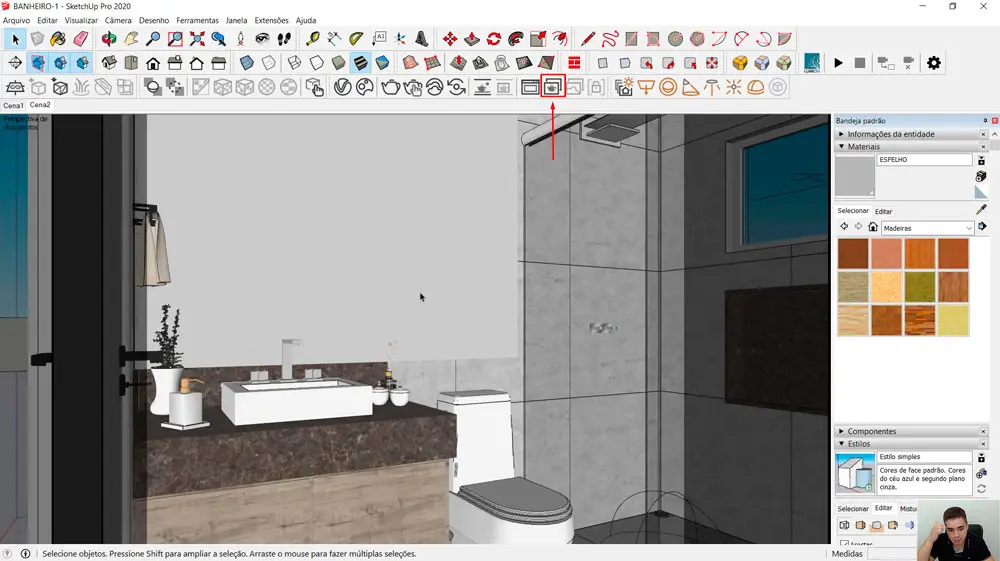Go to home materials in model
This screenshot has height=561, width=1000.
pos(873,227)
